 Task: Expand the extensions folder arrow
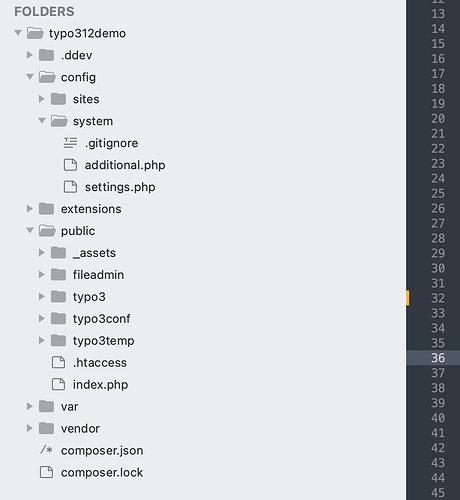click(30, 209)
